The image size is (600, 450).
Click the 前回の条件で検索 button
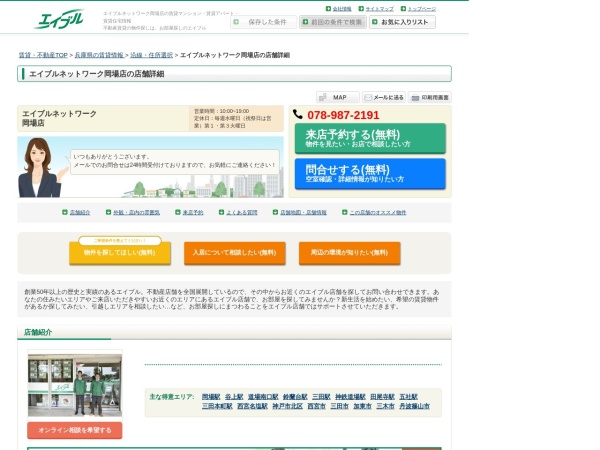(333, 22)
